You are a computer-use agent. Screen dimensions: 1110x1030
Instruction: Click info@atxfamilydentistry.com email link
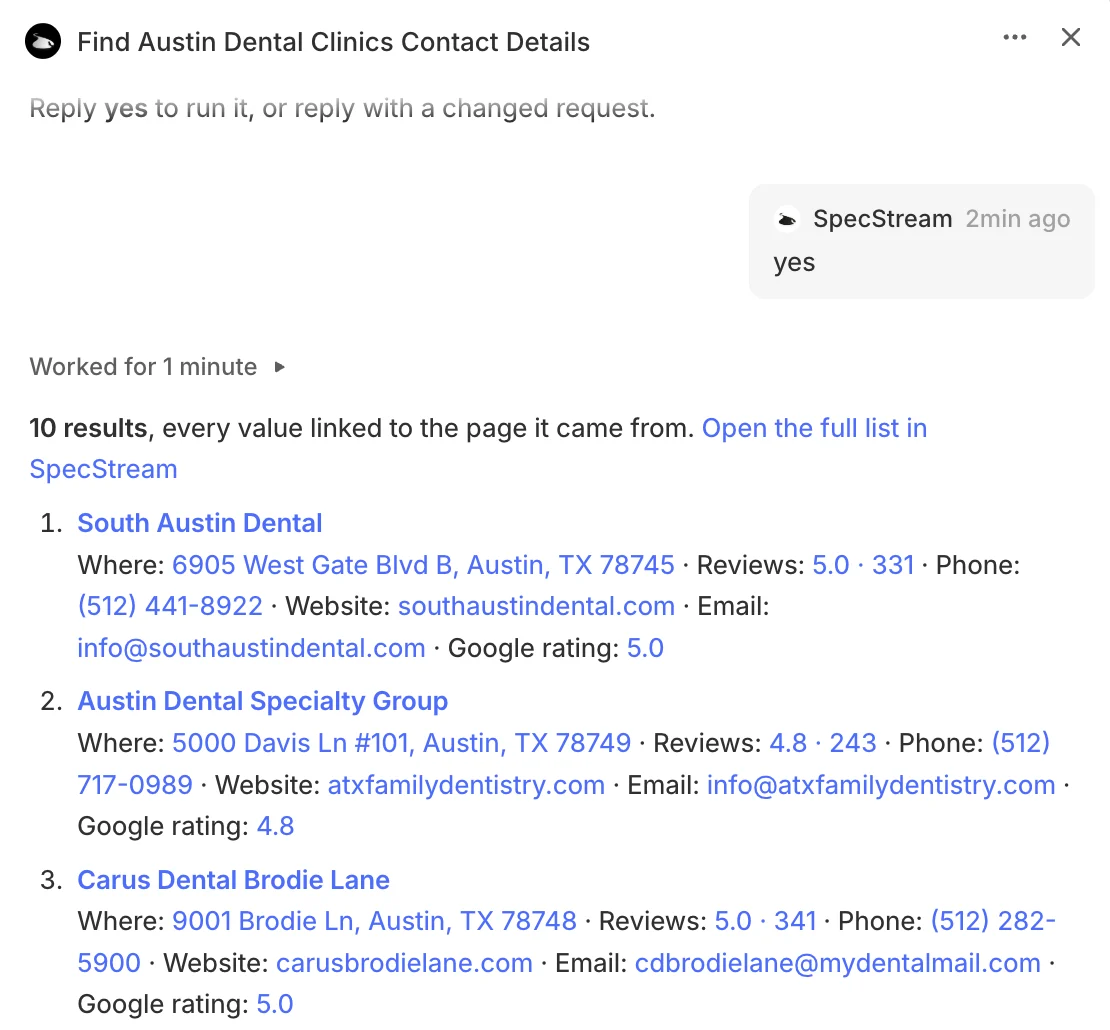point(881,785)
